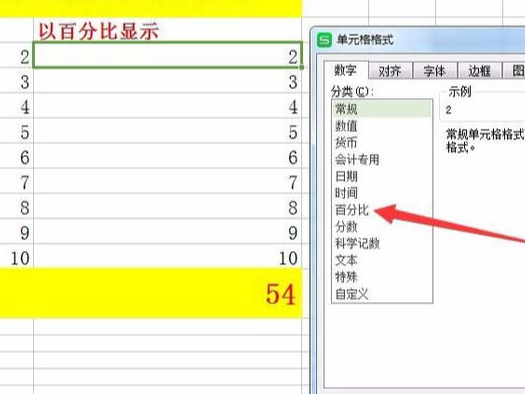
Task: Open the 边框 tab
Action: pos(479,71)
